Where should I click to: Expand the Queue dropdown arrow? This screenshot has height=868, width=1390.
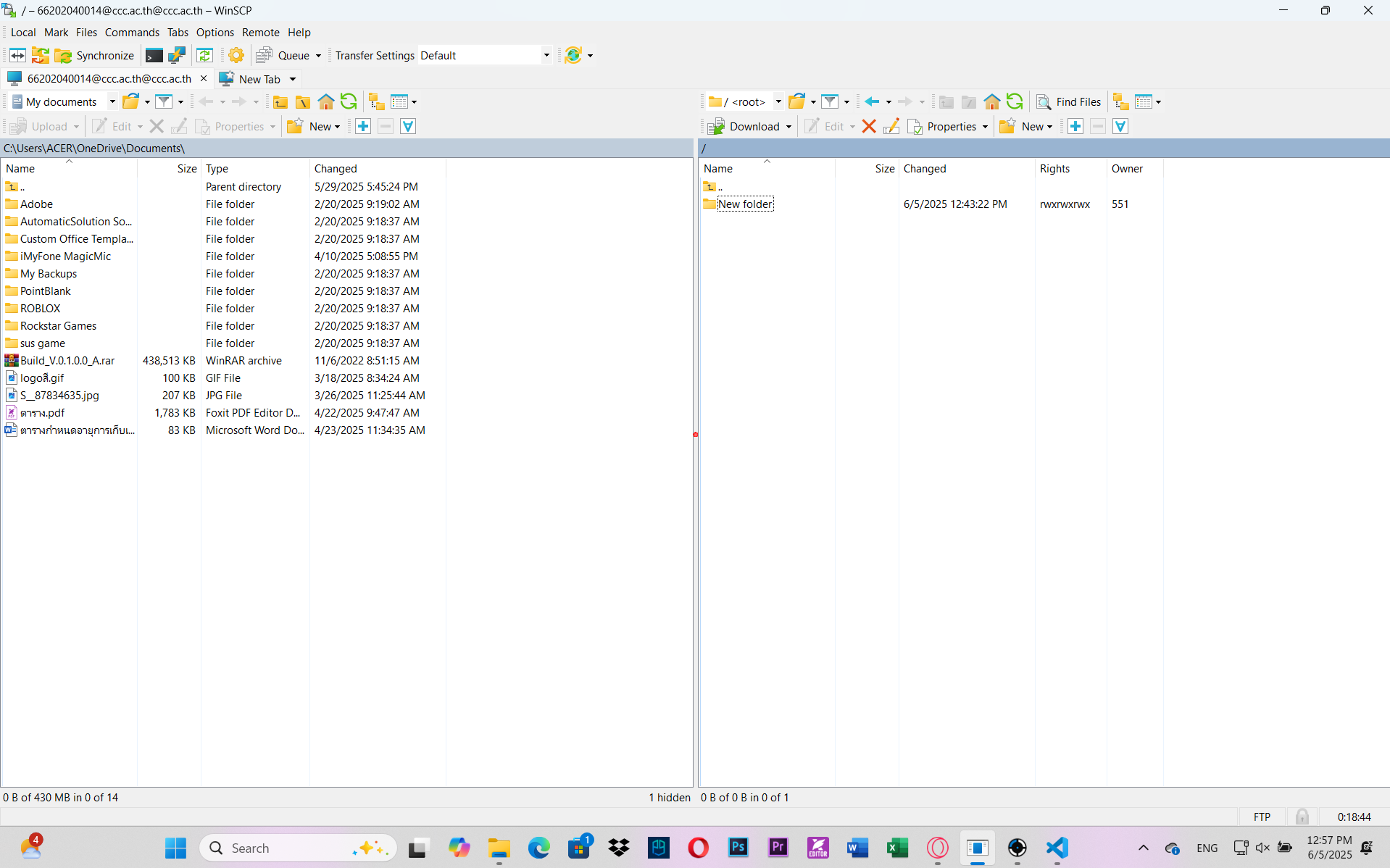click(318, 56)
